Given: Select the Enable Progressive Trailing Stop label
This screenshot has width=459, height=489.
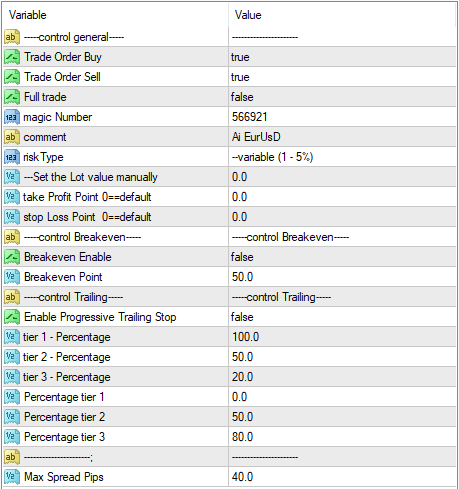Looking at the screenshot, I should click(100, 317).
